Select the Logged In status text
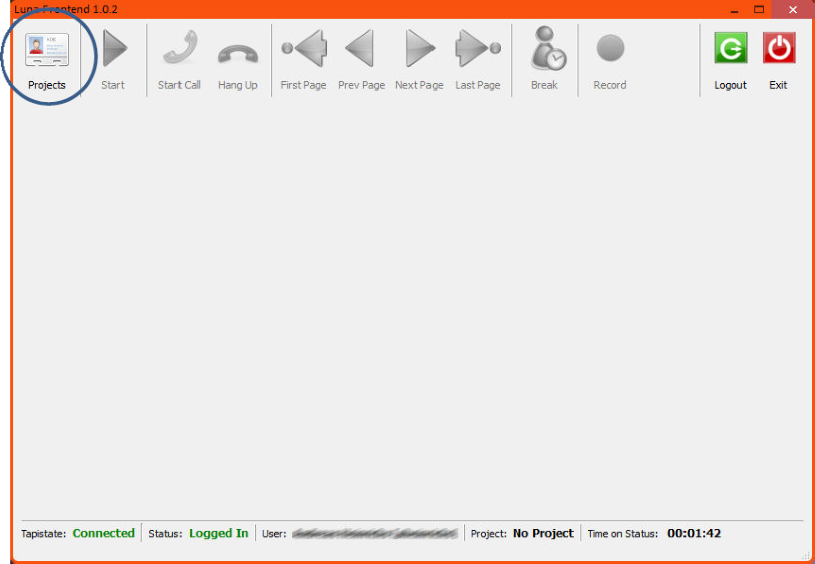Viewport: 815px width, 564px height. tap(218, 534)
